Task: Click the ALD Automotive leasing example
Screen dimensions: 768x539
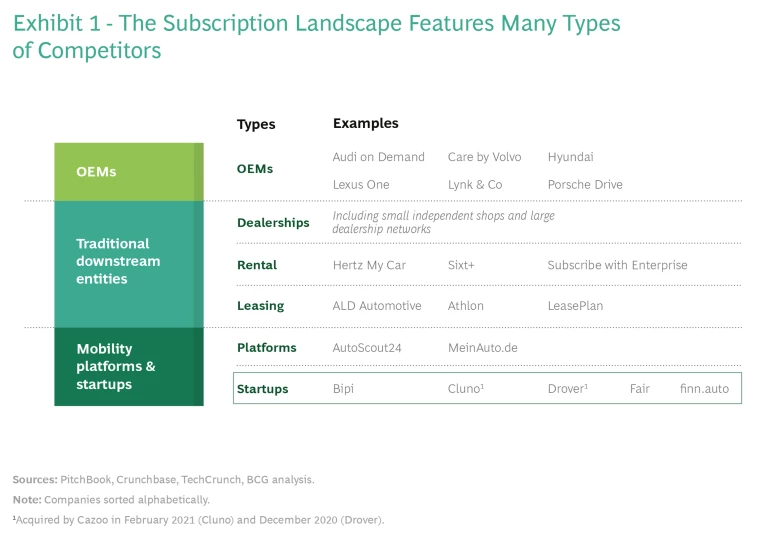Action: 376,306
